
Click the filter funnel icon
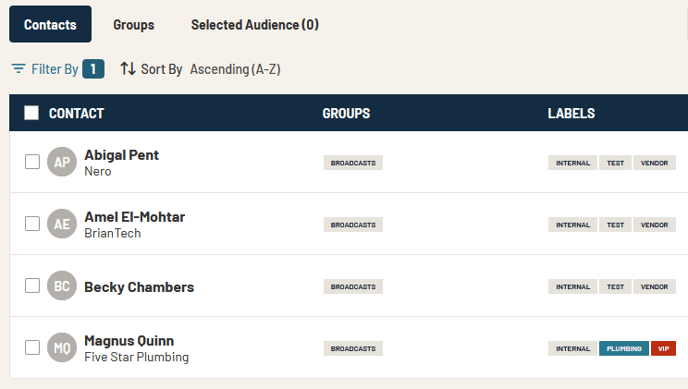point(18,69)
